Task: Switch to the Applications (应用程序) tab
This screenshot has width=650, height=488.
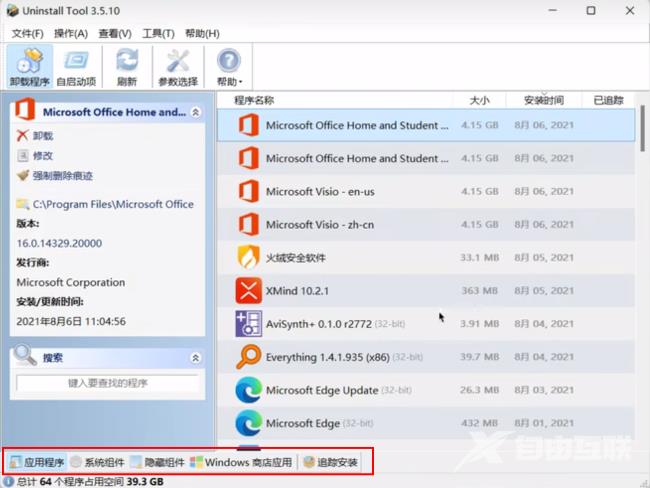Action: click(36, 462)
